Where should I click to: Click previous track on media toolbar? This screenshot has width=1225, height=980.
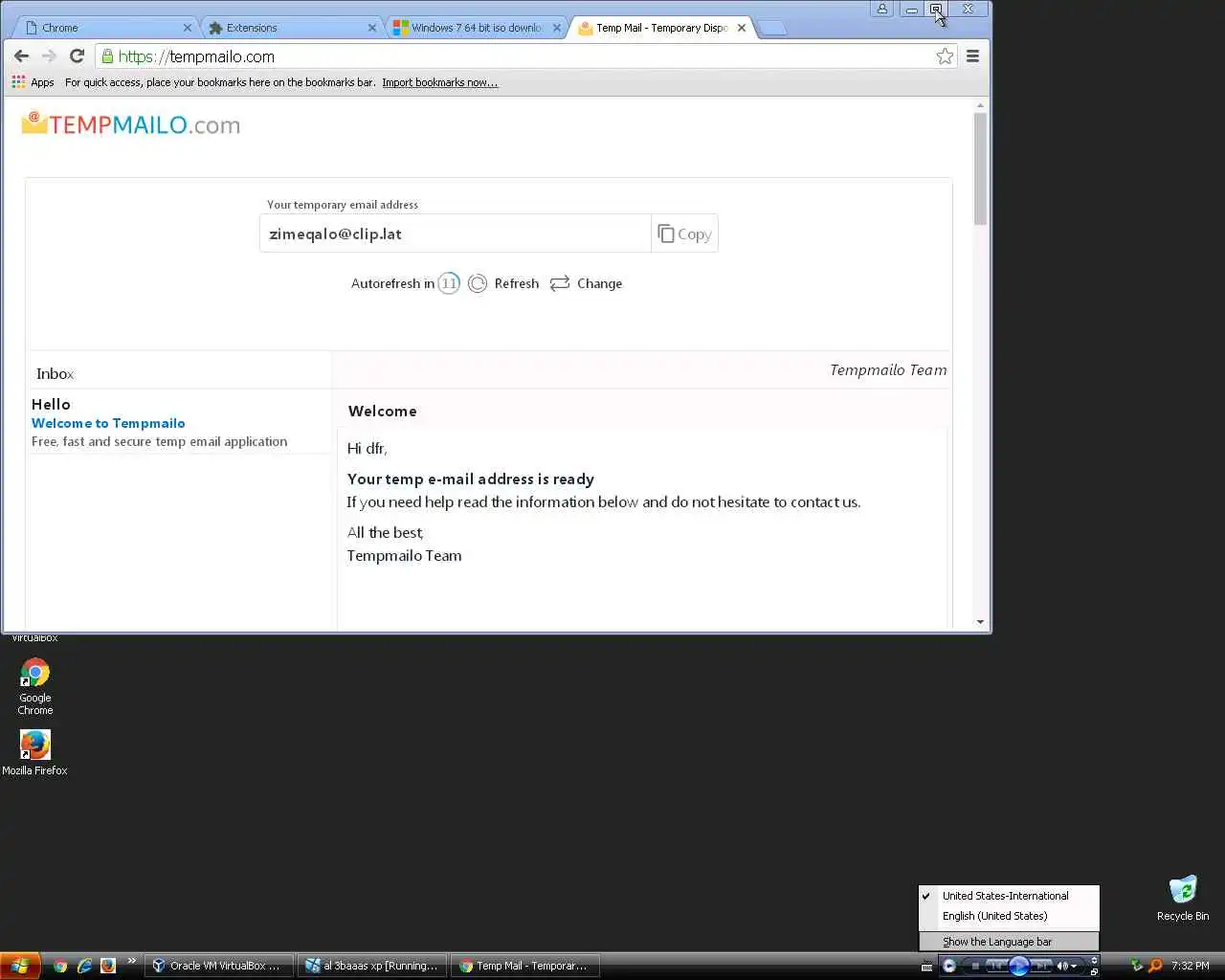pyautogui.click(x=995, y=966)
